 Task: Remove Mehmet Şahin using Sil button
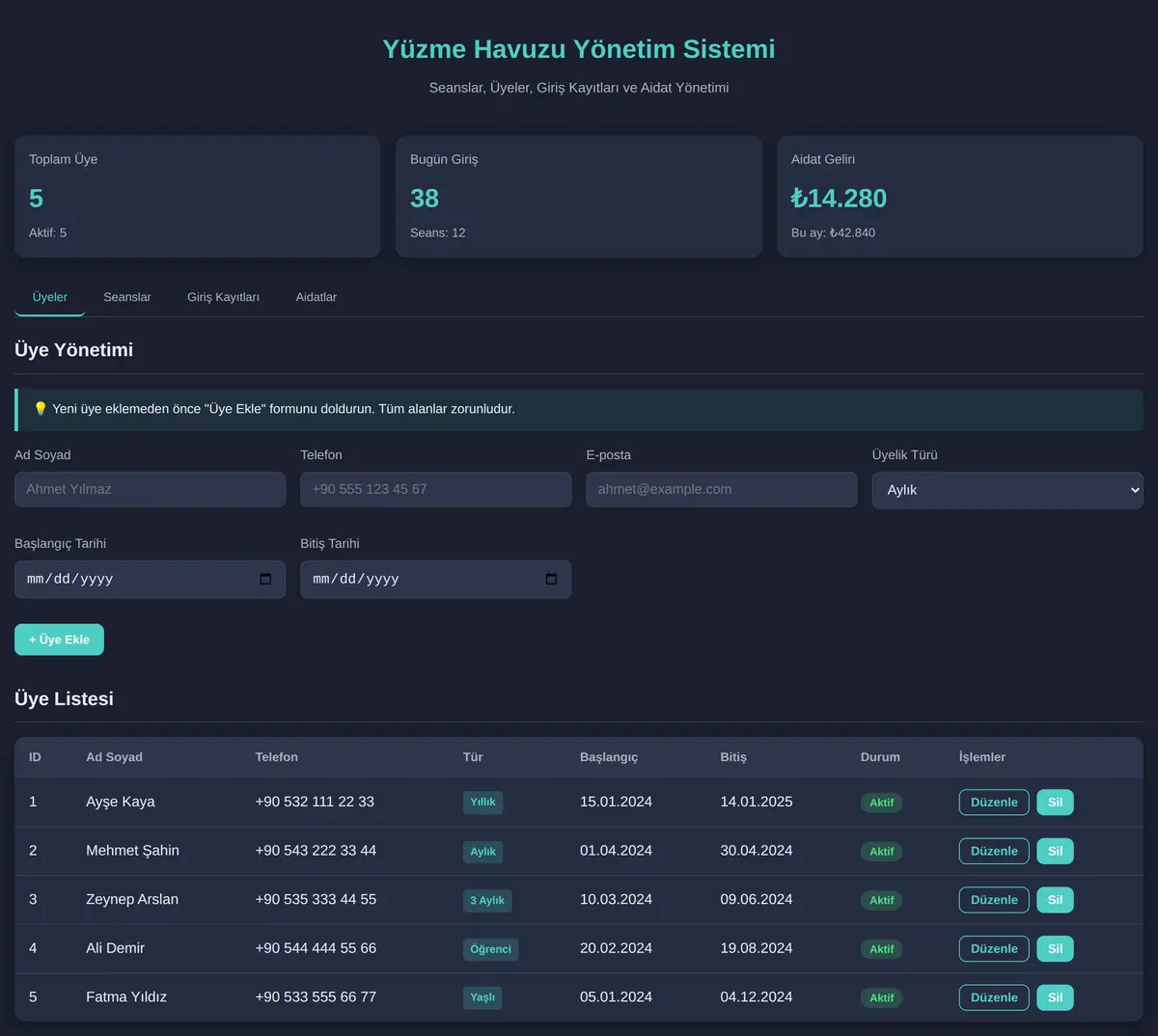pos(1055,851)
